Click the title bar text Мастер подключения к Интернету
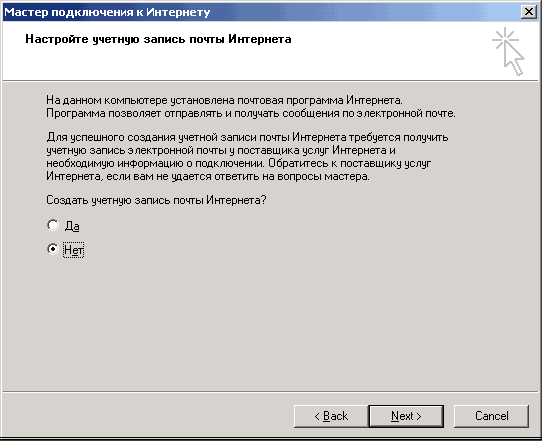This screenshot has width=542, height=441. click(107, 12)
